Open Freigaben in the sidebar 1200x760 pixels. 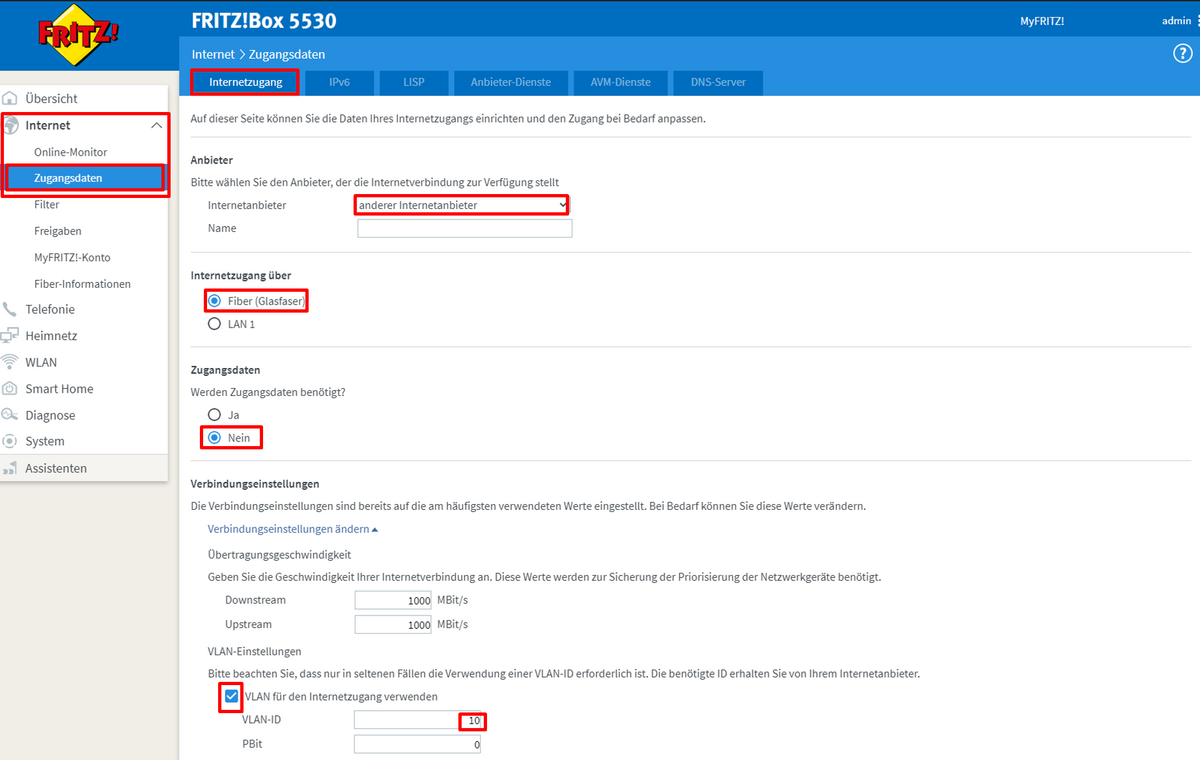[x=58, y=231]
